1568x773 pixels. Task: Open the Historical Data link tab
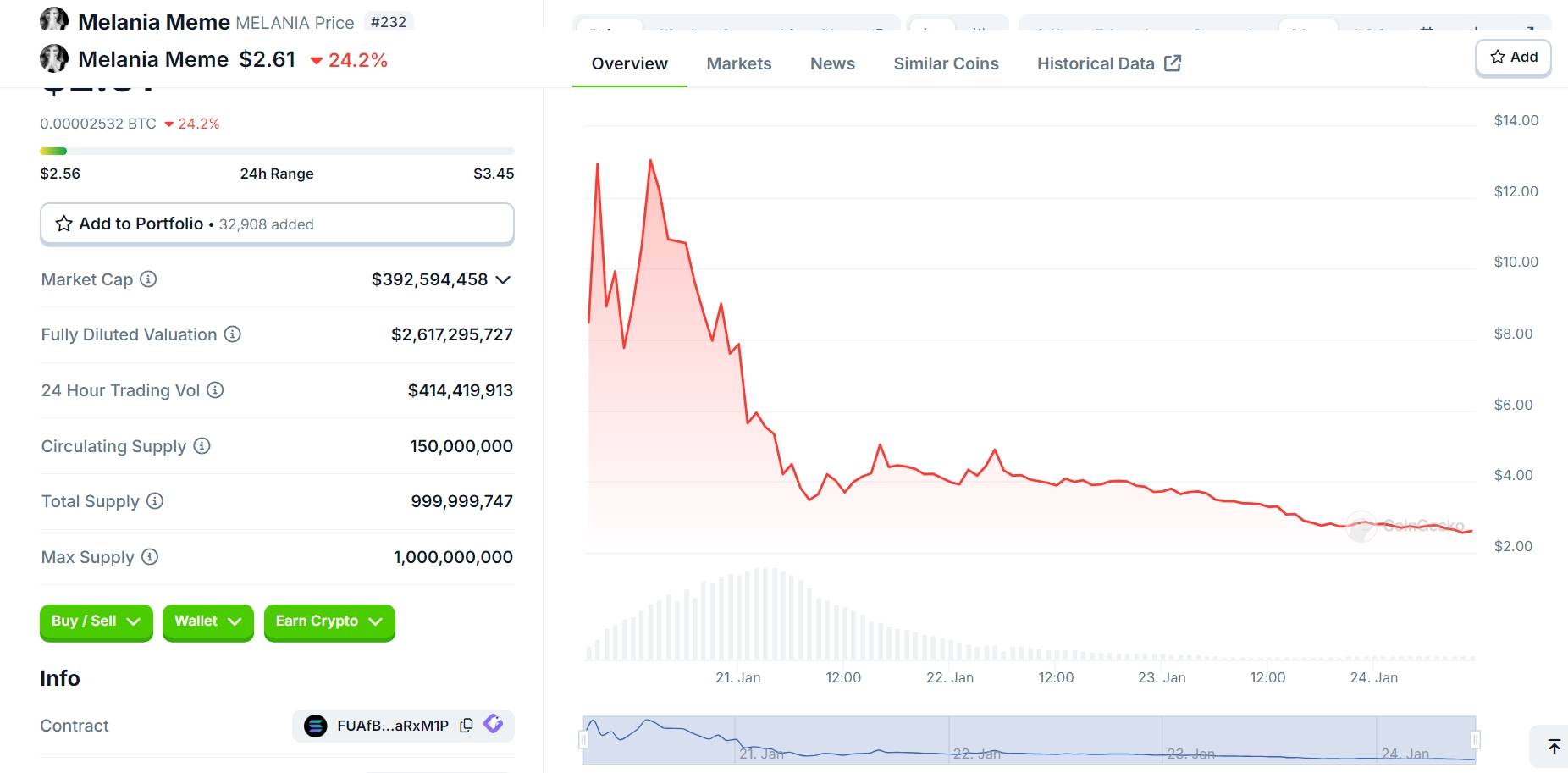click(1108, 63)
